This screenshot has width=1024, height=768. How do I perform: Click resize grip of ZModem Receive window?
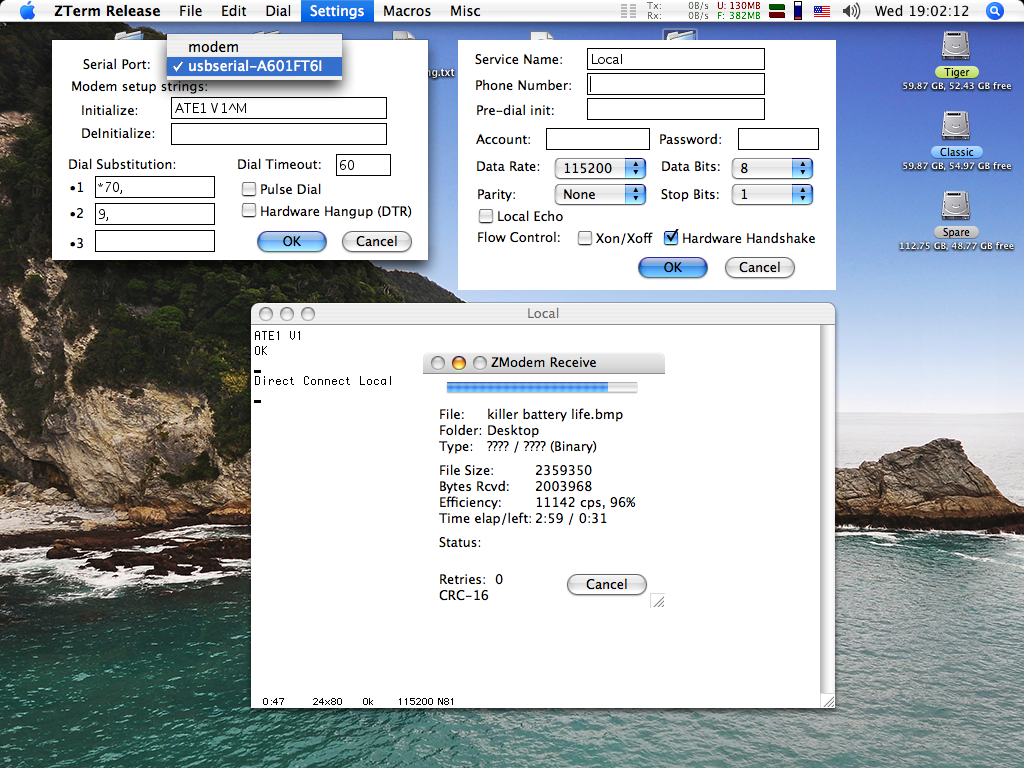(658, 601)
